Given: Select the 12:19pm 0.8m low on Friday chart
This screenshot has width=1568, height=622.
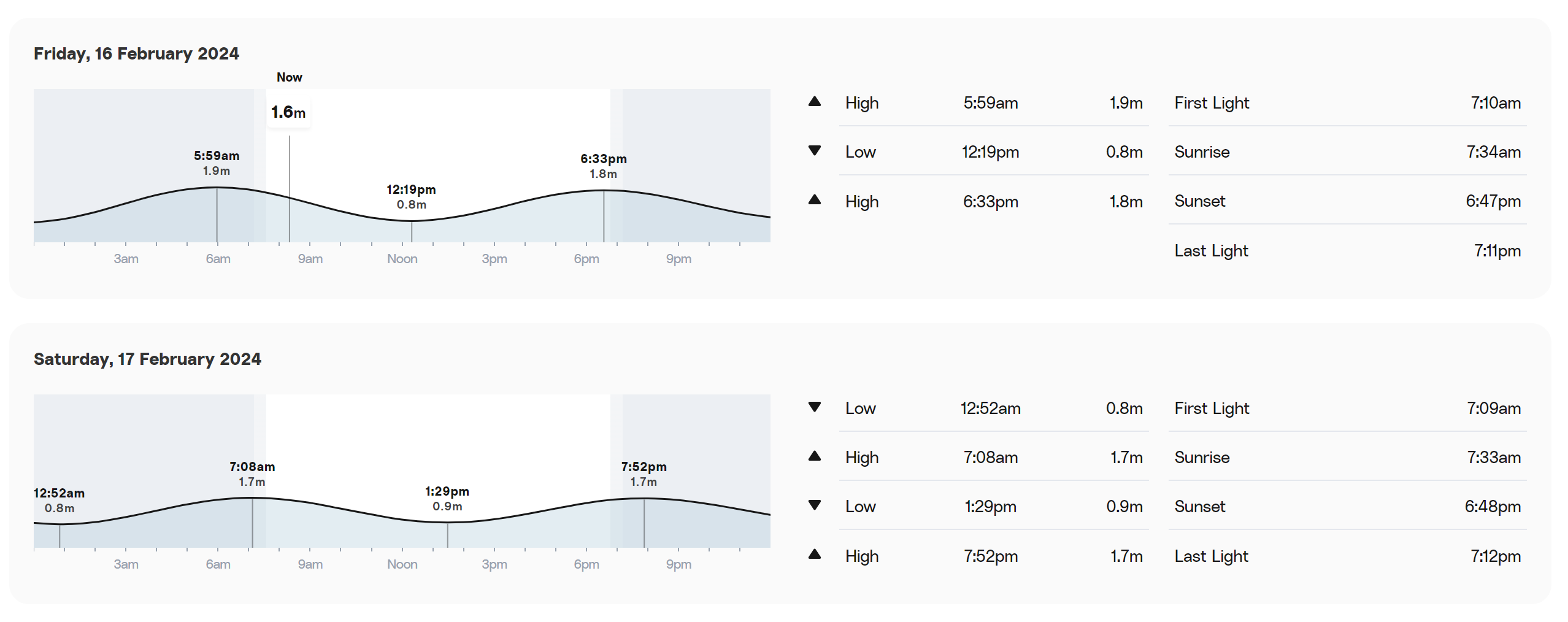Looking at the screenshot, I should [411, 197].
